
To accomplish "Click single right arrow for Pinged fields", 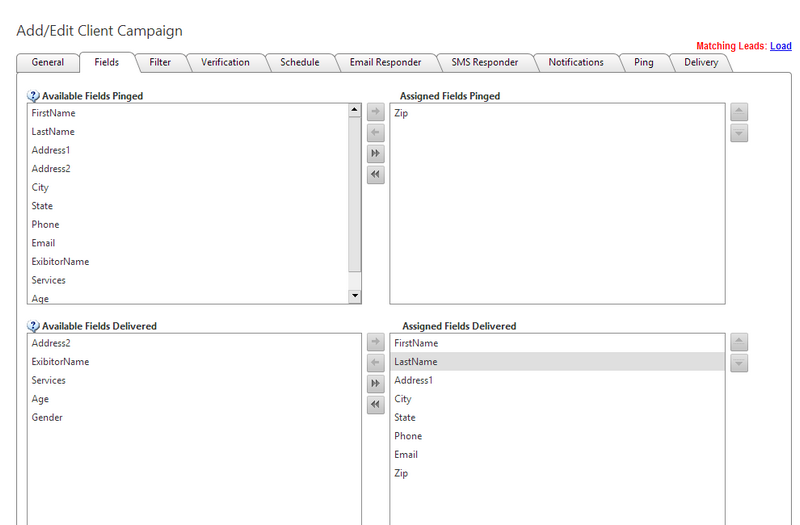I will pyautogui.click(x=375, y=112).
